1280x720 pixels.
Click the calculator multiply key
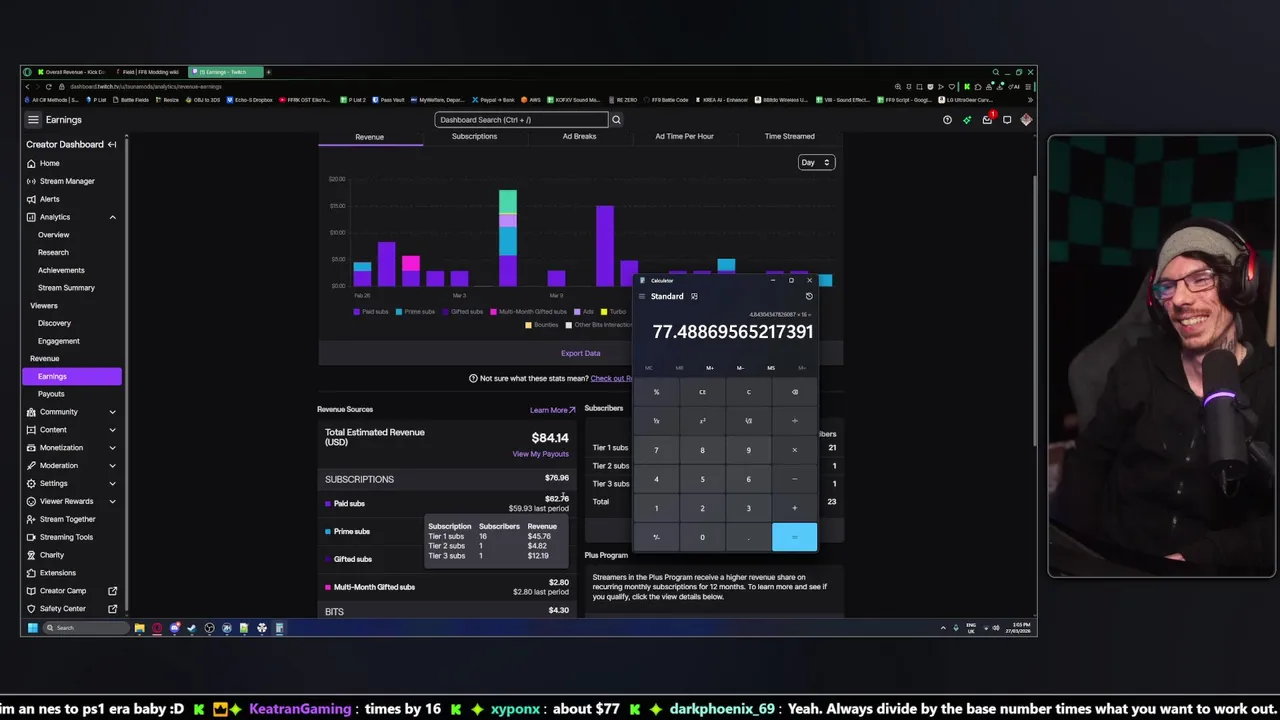pyautogui.click(x=795, y=450)
